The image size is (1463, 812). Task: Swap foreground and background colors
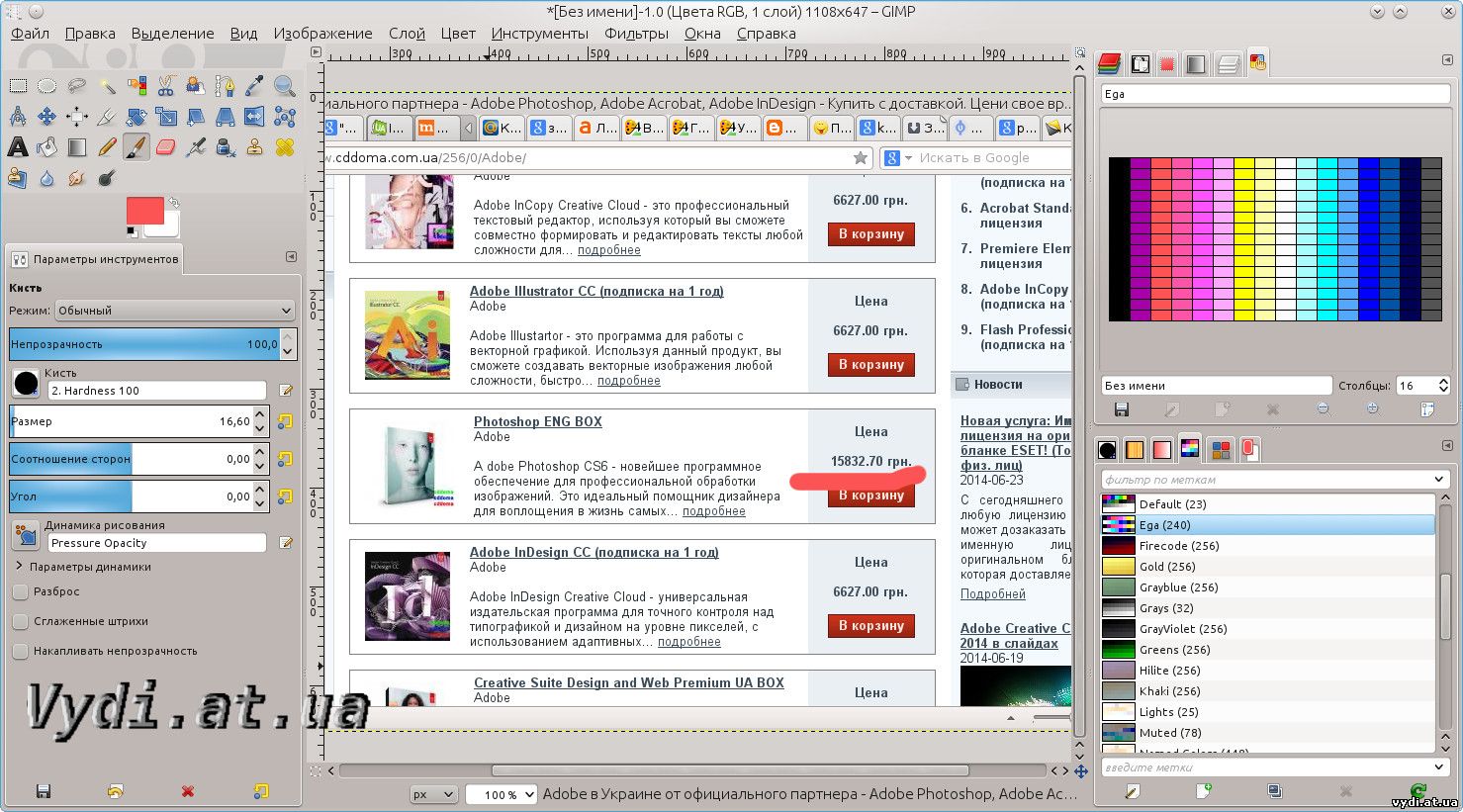pos(173,202)
